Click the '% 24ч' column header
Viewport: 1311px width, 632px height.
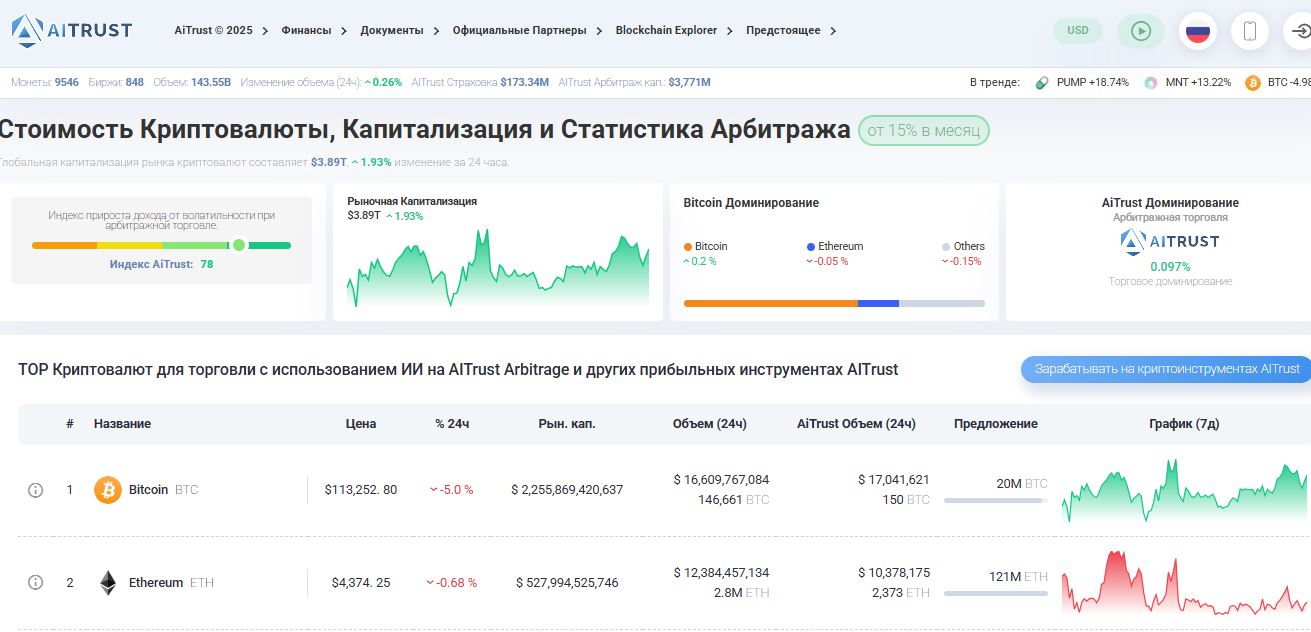[x=452, y=424]
